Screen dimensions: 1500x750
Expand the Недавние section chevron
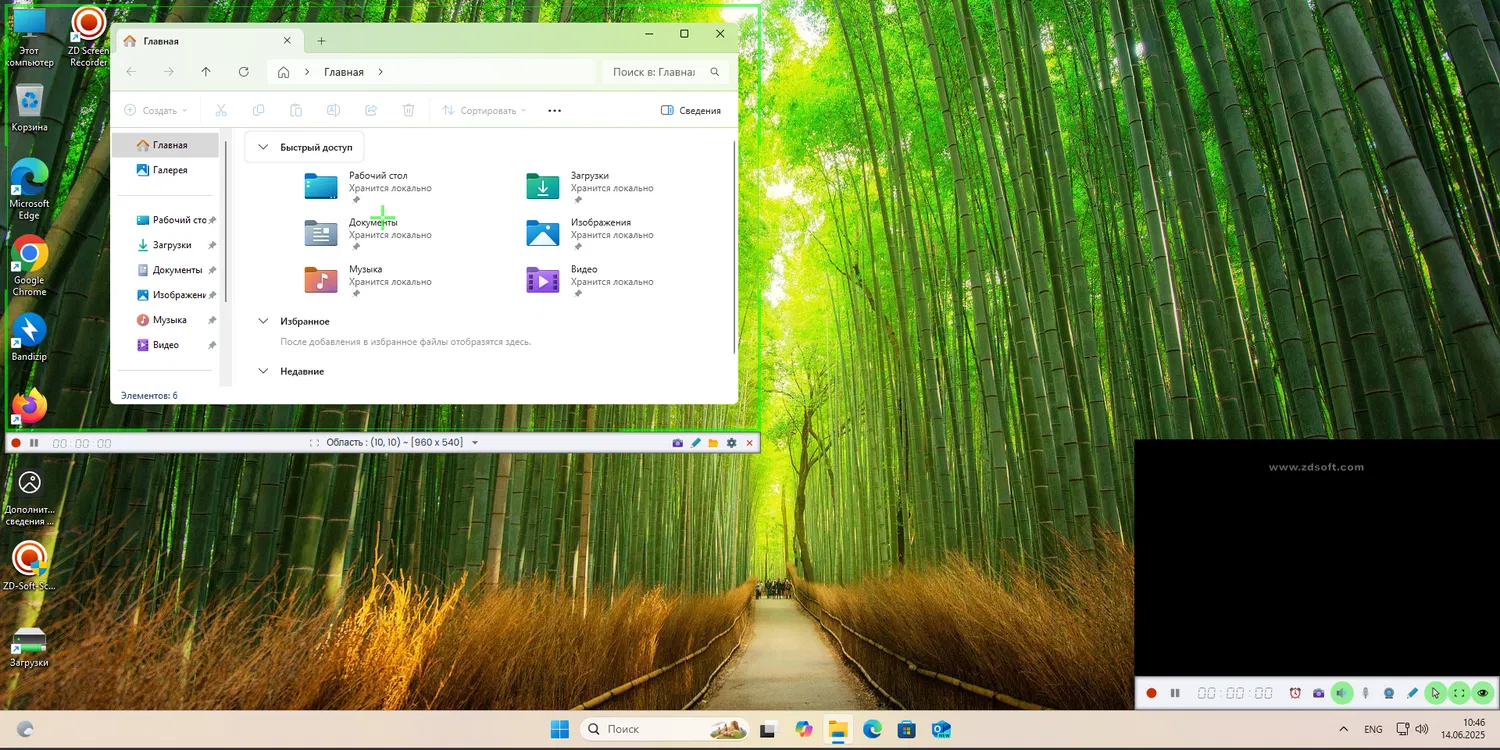(x=263, y=371)
